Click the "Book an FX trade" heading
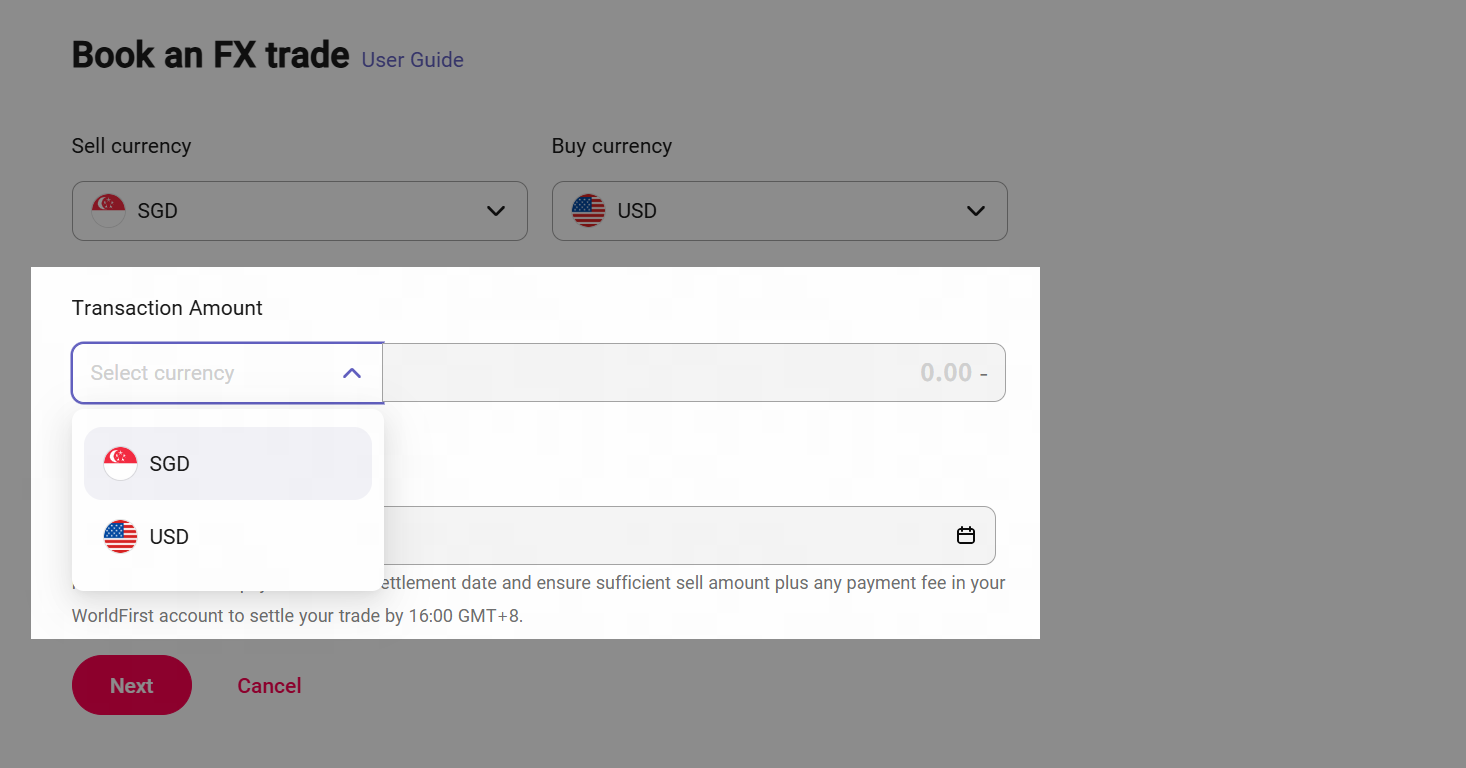The width and height of the screenshot is (1466, 768). point(210,54)
